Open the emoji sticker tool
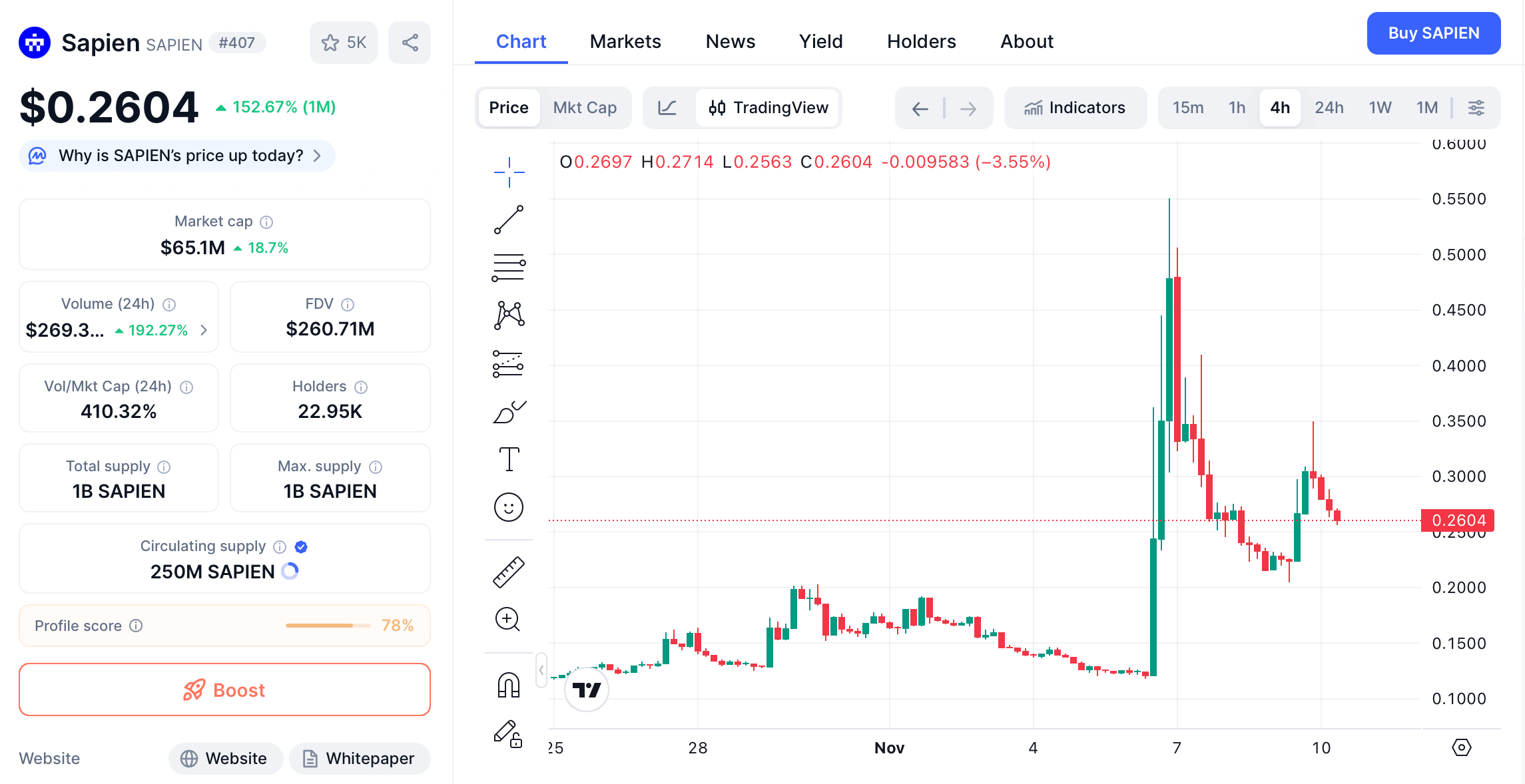This screenshot has width=1525, height=784. 508,507
